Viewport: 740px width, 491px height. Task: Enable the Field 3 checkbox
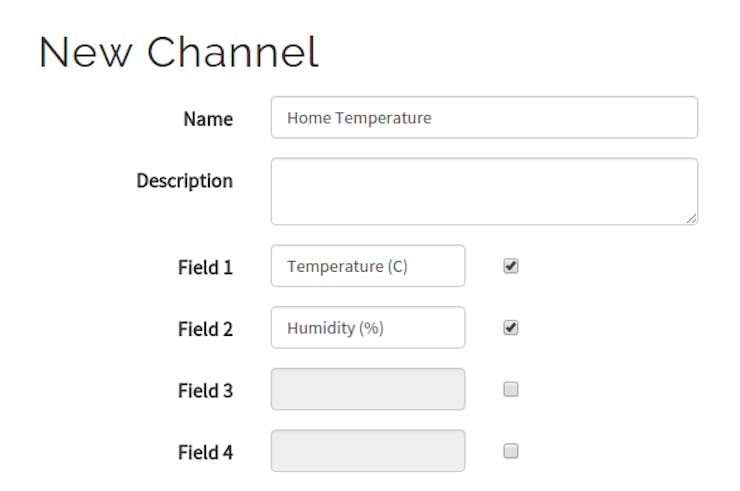click(511, 389)
